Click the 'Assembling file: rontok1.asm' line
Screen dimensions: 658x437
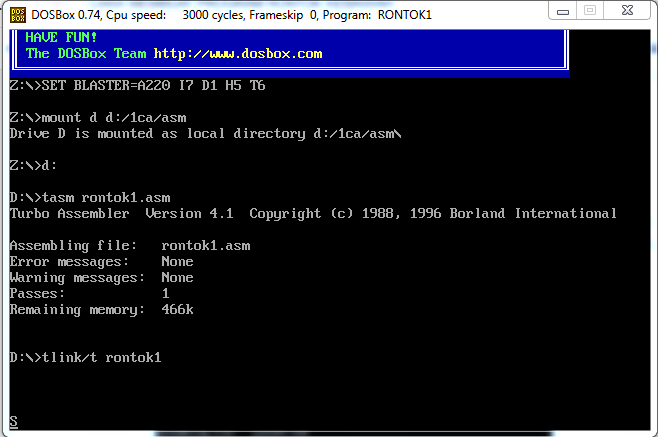click(x=130, y=246)
